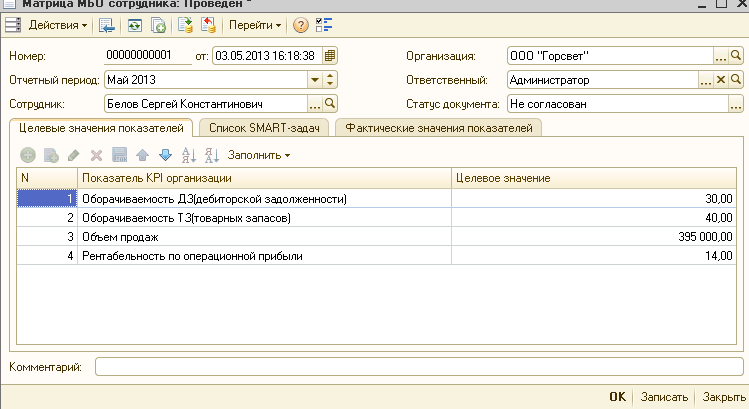Click the Целевое значение column header

594,178
